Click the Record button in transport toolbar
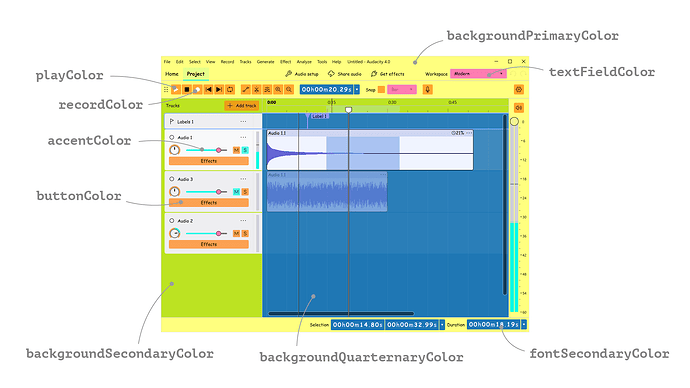This screenshot has height=388, width=690. tap(198, 90)
